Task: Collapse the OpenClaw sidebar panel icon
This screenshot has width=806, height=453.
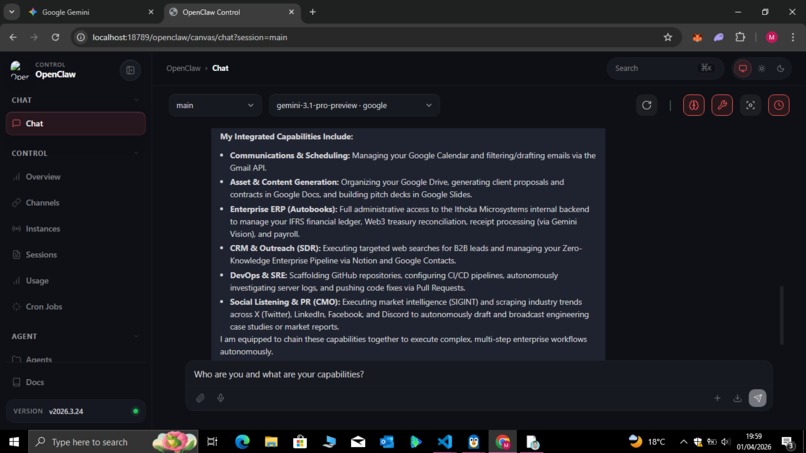Action: [x=130, y=70]
